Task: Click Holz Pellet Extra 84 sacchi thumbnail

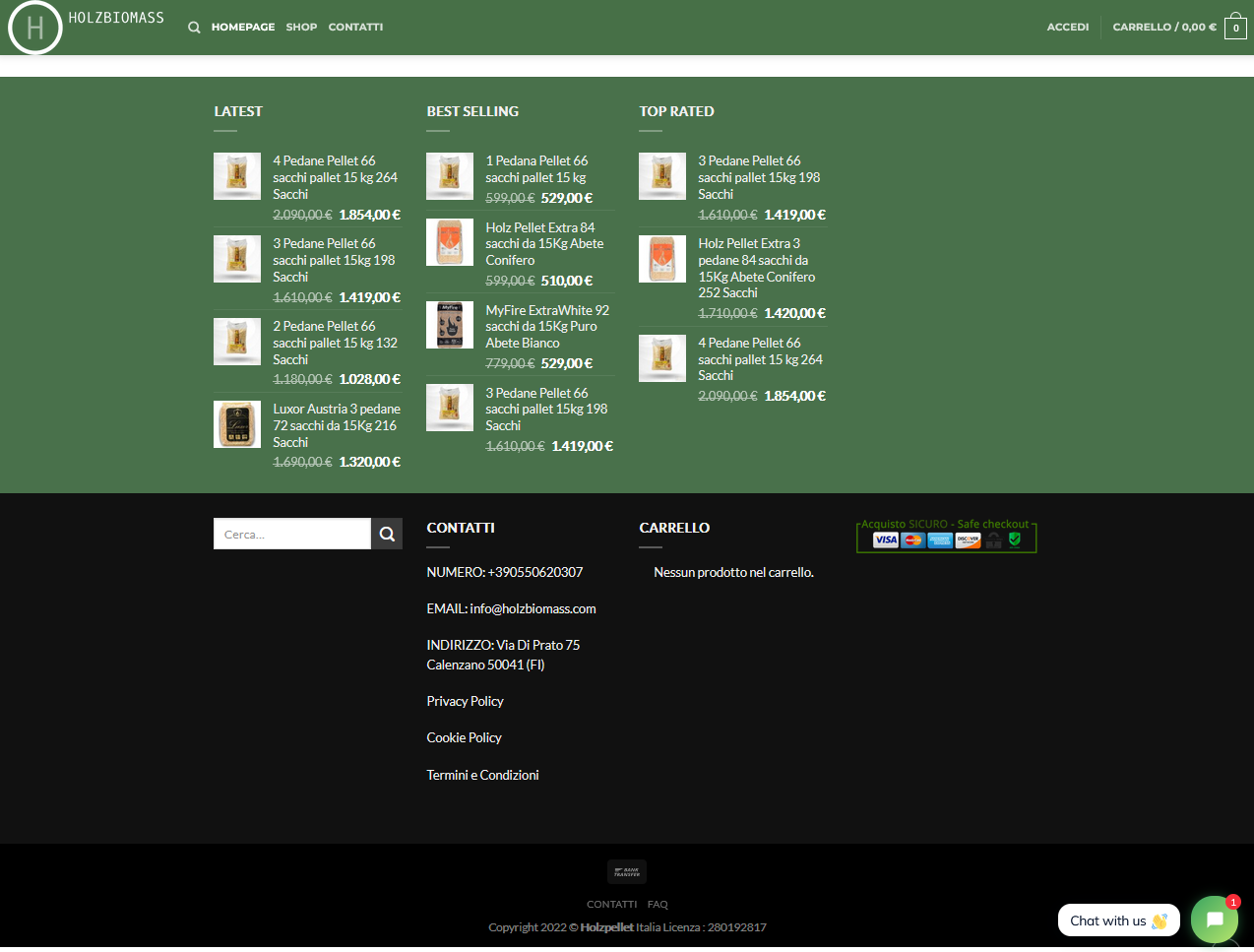Action: pyautogui.click(x=450, y=242)
